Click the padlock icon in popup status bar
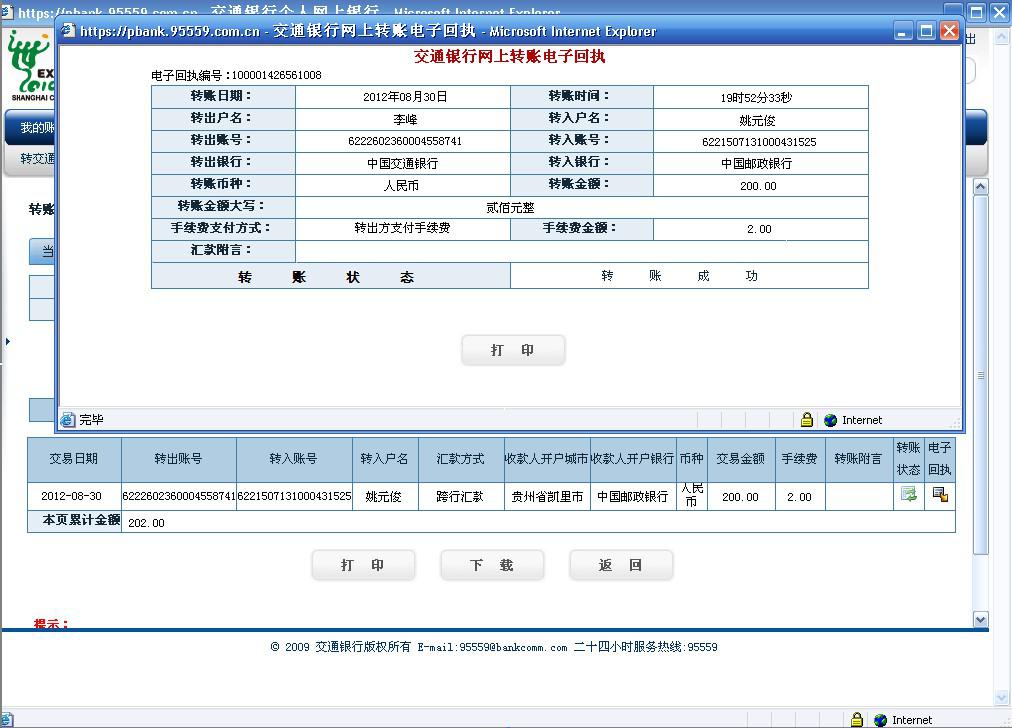Viewport: 1012px width, 728px height. coord(806,420)
